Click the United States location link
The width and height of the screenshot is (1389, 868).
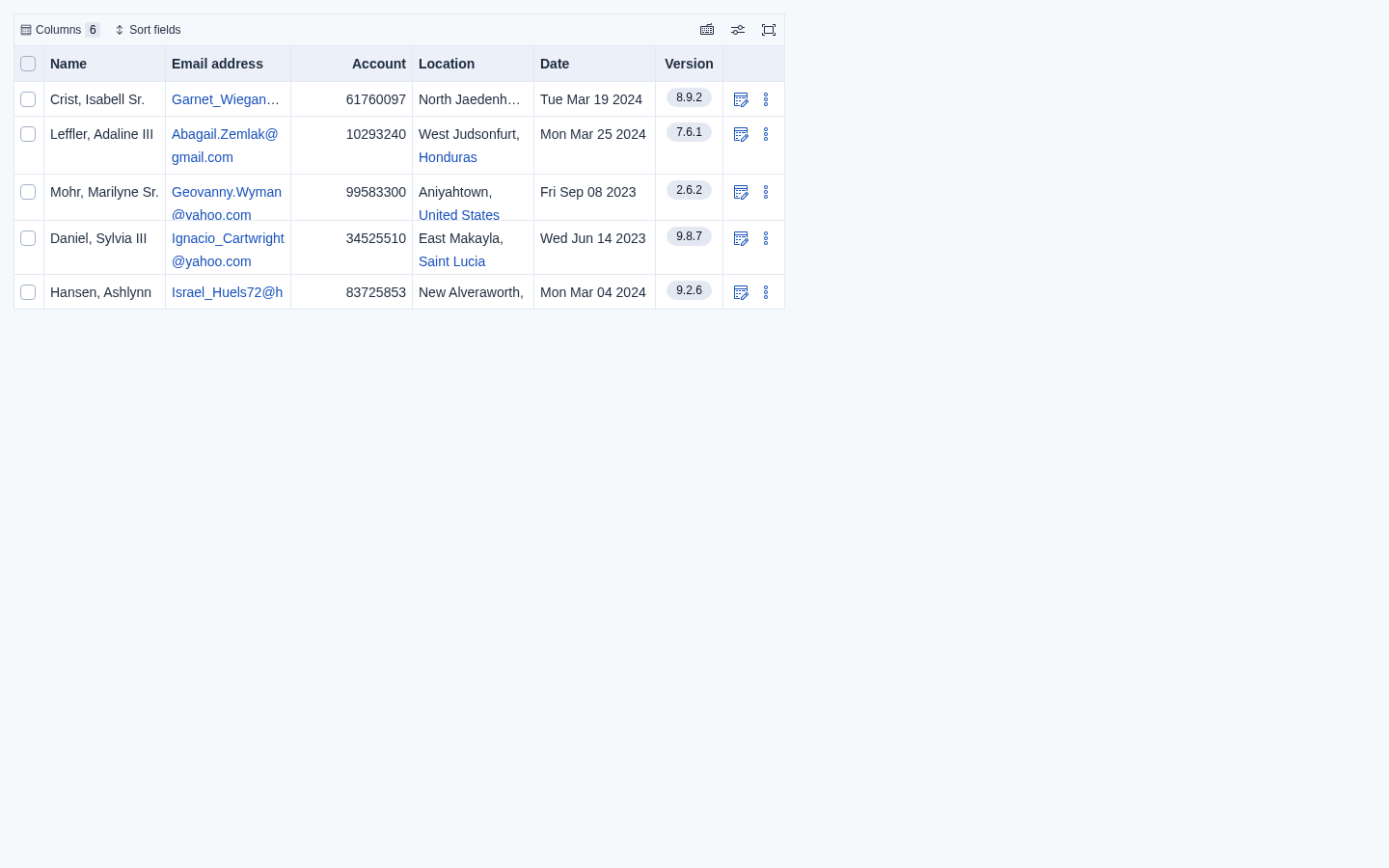click(459, 214)
